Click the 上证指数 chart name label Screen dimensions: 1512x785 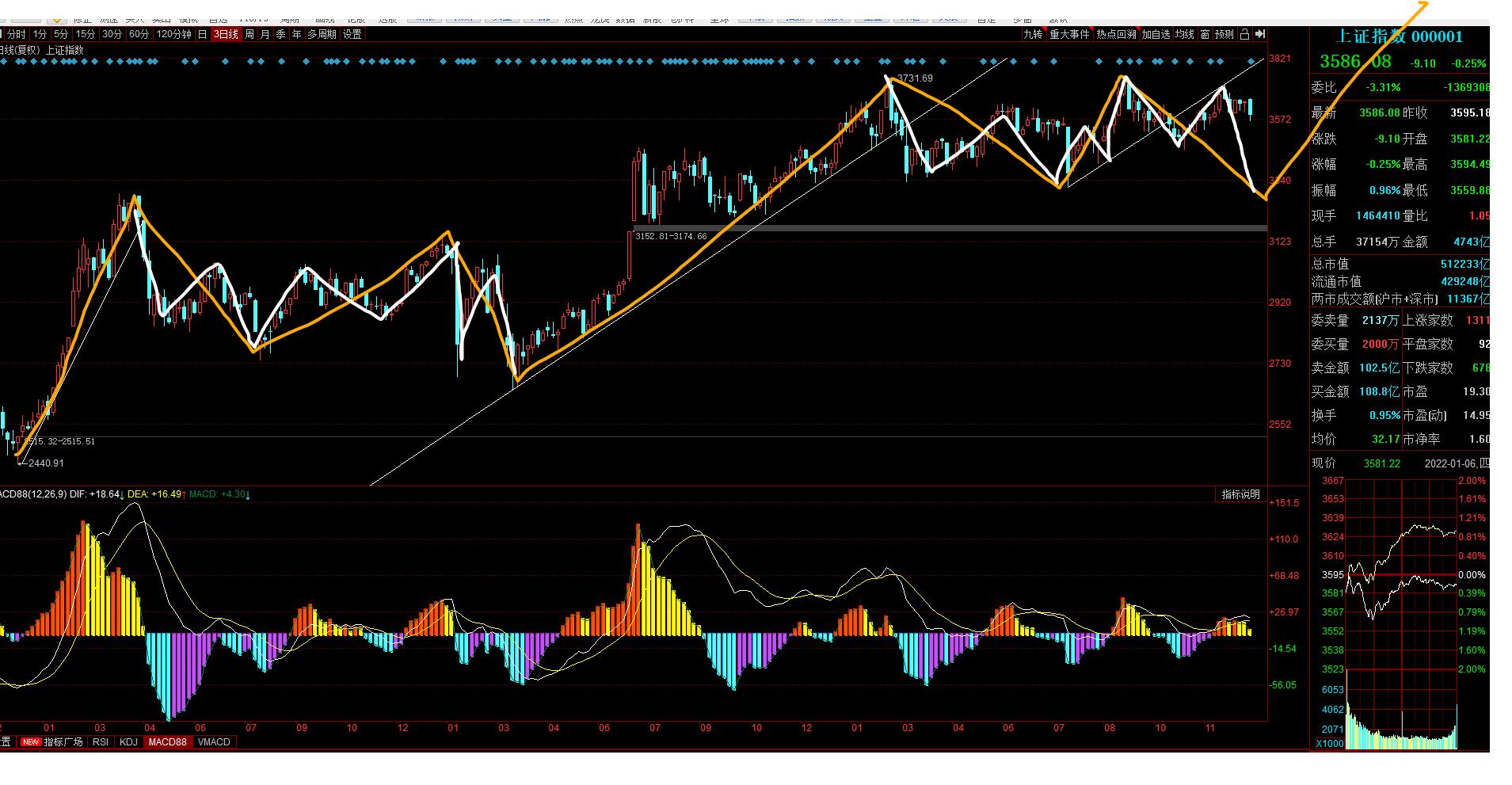click(x=65, y=50)
